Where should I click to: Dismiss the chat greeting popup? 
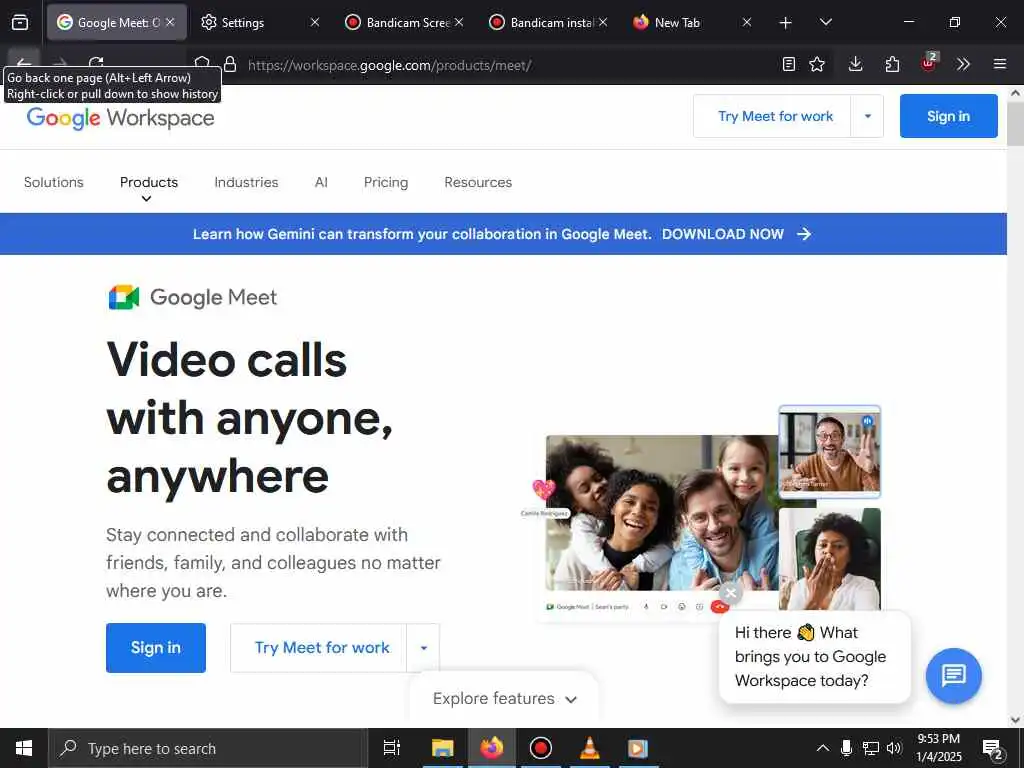coord(731,593)
